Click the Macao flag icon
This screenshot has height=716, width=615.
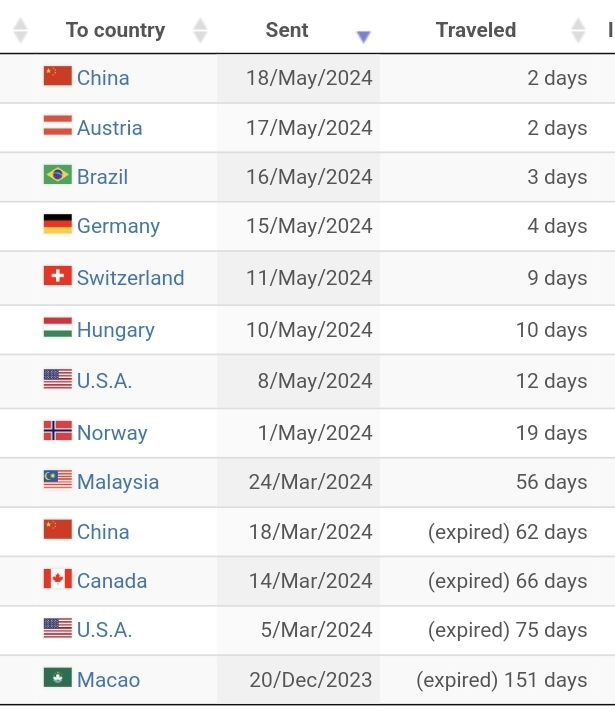click(x=58, y=678)
